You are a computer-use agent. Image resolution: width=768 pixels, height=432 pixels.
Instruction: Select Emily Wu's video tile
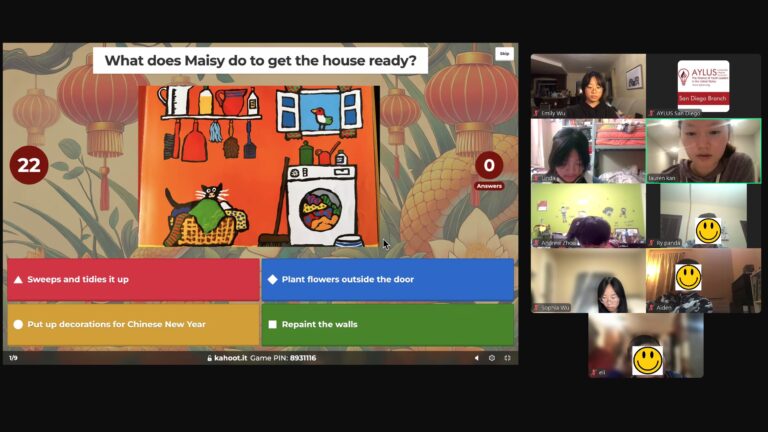coord(588,86)
